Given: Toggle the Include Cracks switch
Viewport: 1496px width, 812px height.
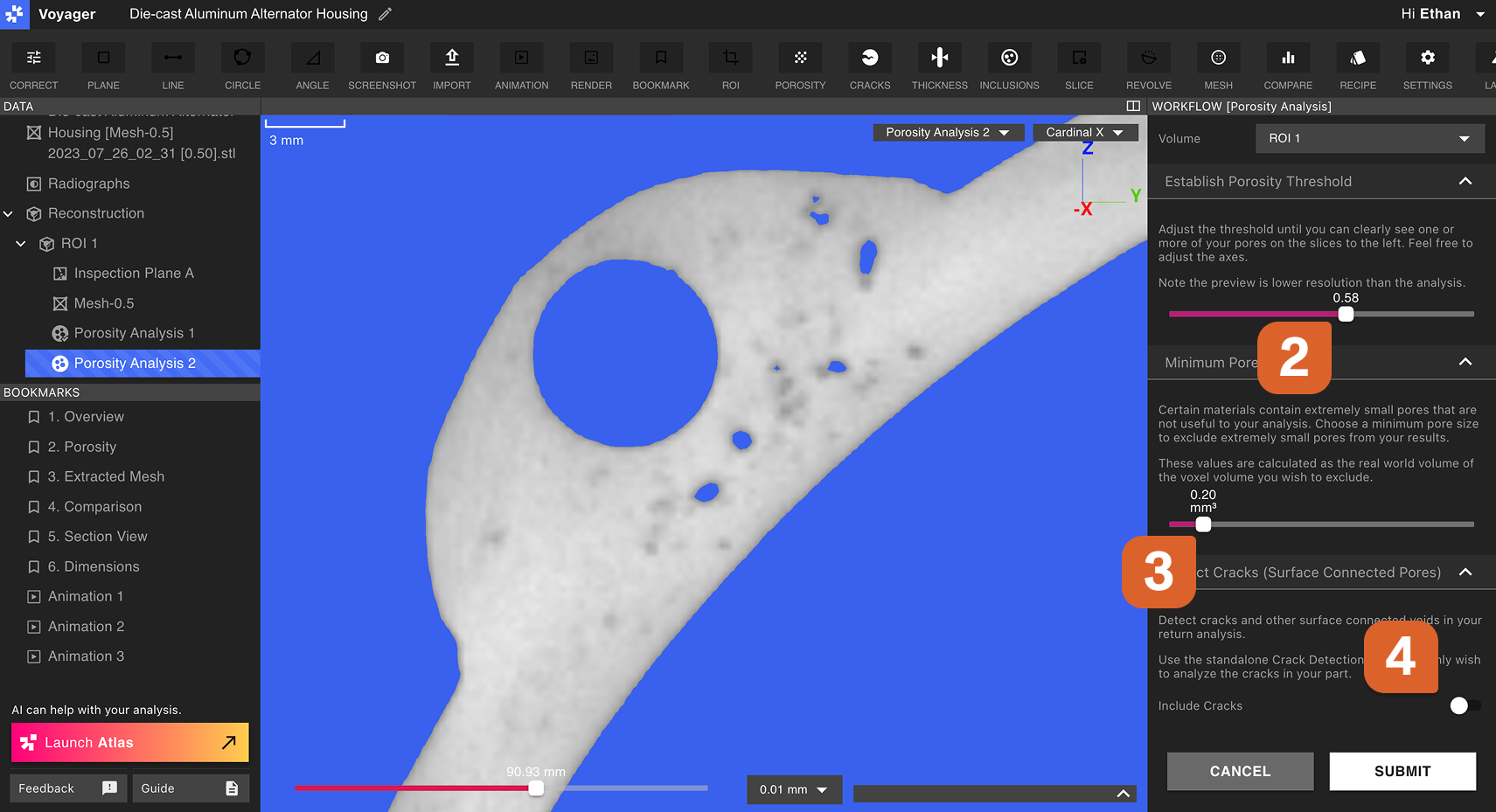Looking at the screenshot, I should click(1465, 705).
